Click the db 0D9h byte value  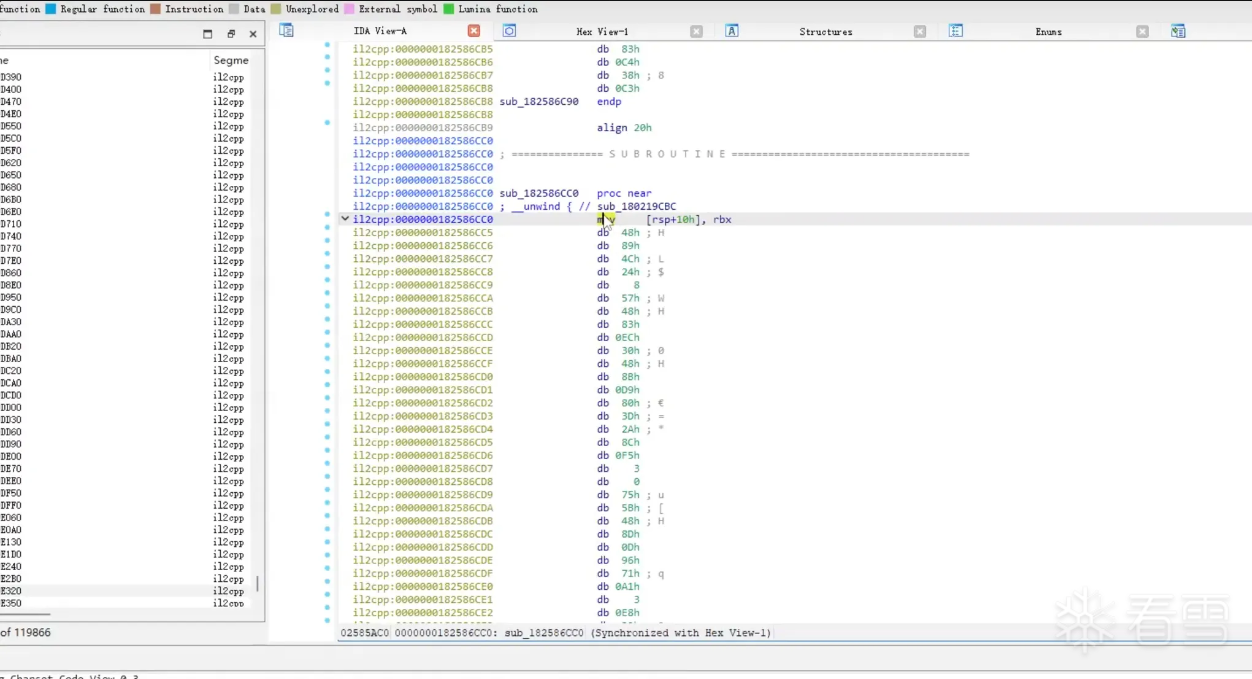coord(619,390)
